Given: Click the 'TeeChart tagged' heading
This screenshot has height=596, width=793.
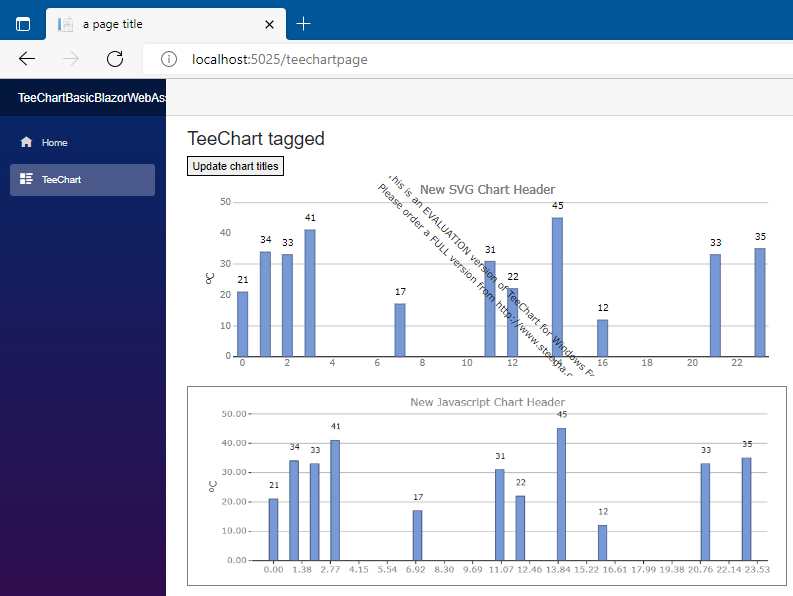Looking at the screenshot, I should click(x=256, y=139).
